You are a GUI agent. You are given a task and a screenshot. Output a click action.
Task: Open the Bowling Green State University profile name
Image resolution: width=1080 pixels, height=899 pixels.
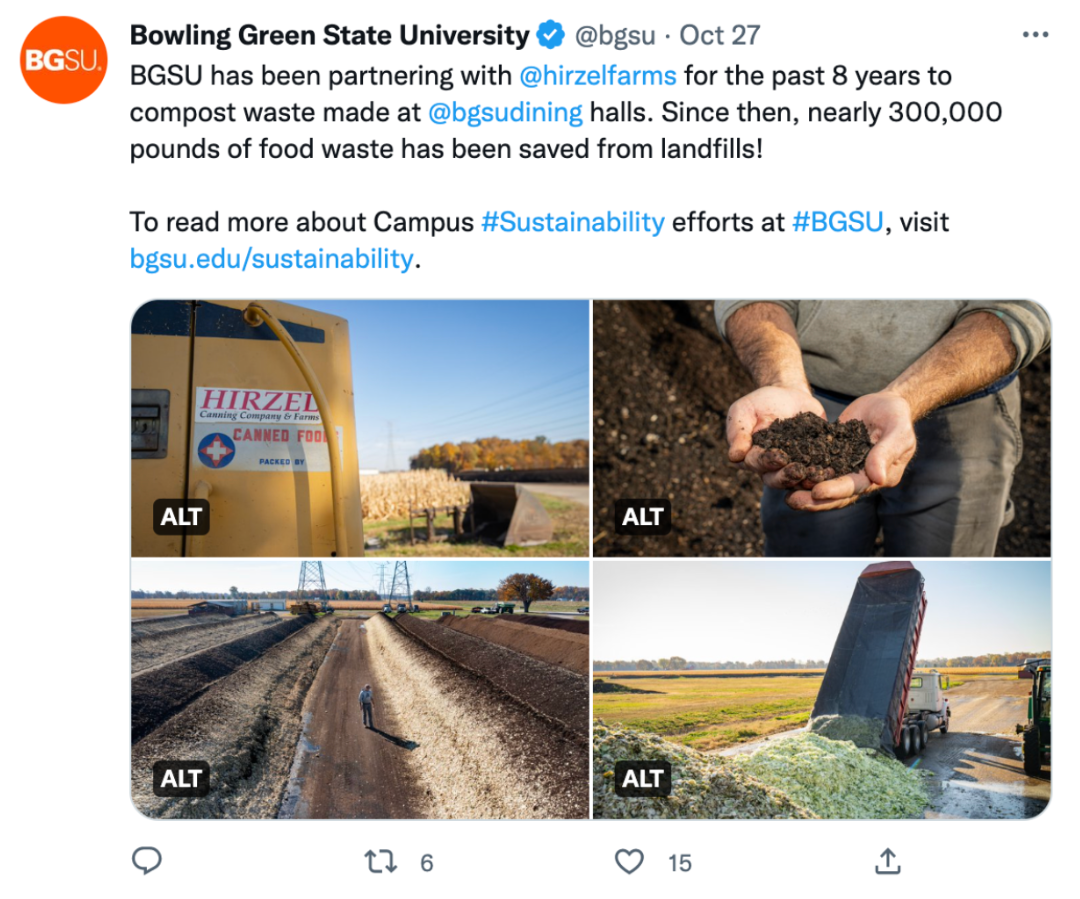coord(329,36)
